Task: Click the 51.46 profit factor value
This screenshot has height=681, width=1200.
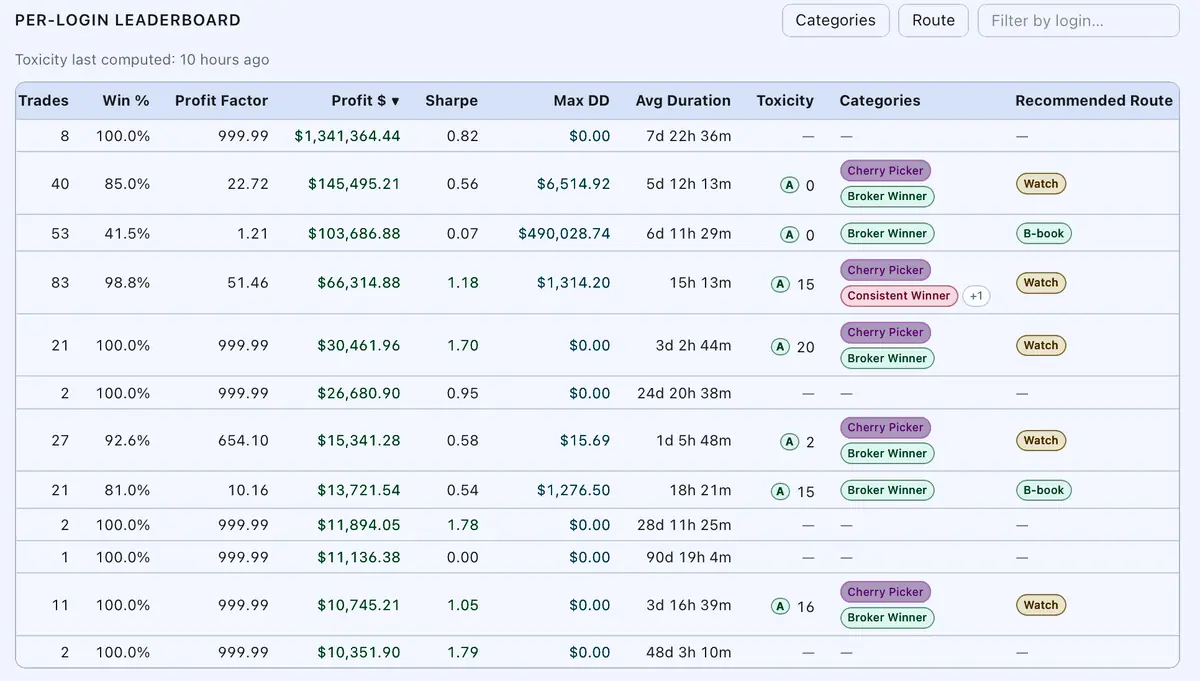Action: point(247,283)
